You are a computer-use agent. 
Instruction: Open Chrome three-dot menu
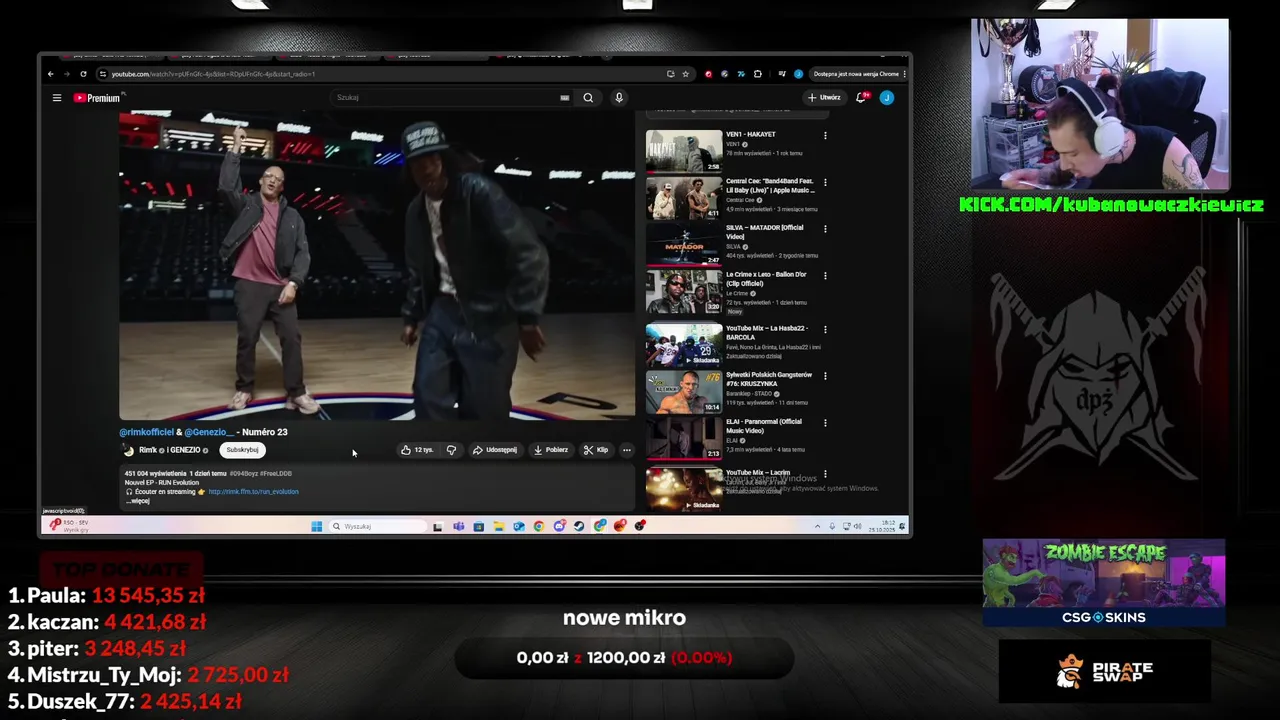click(x=904, y=74)
